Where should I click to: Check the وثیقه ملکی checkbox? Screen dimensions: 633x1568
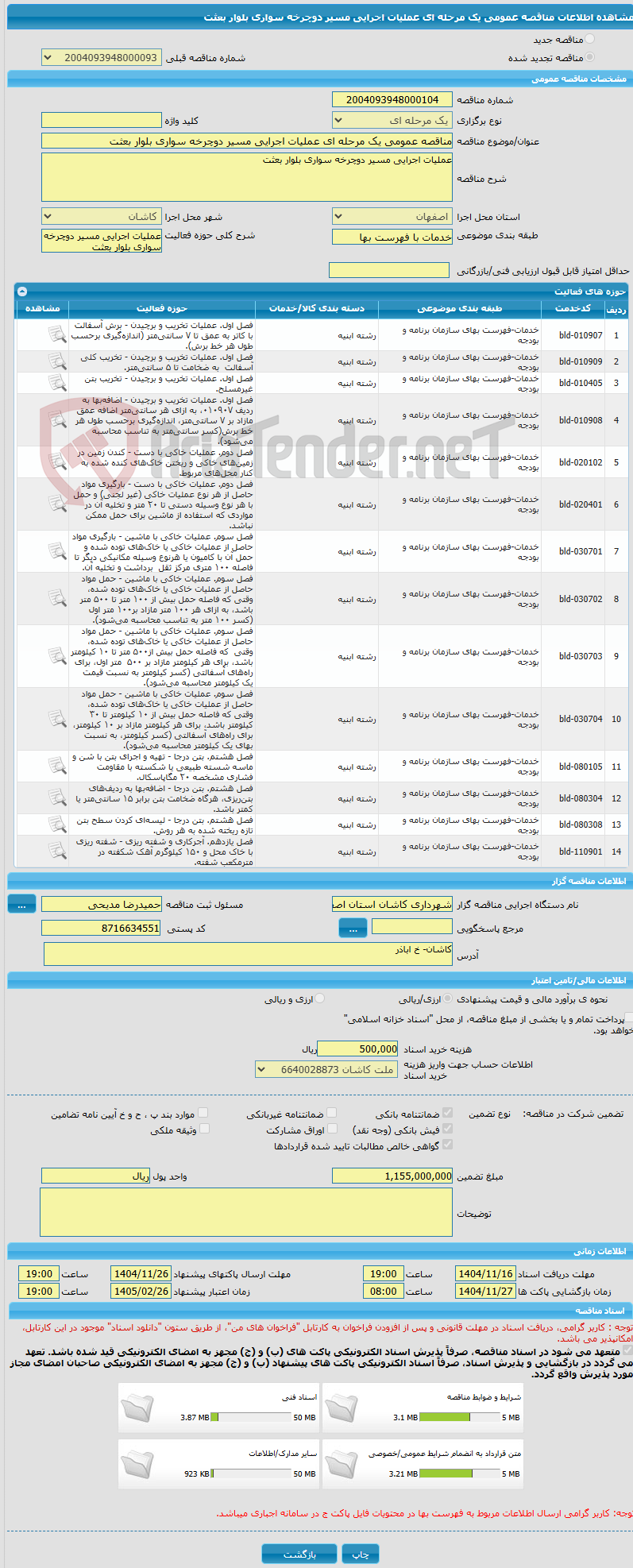click(x=204, y=1129)
